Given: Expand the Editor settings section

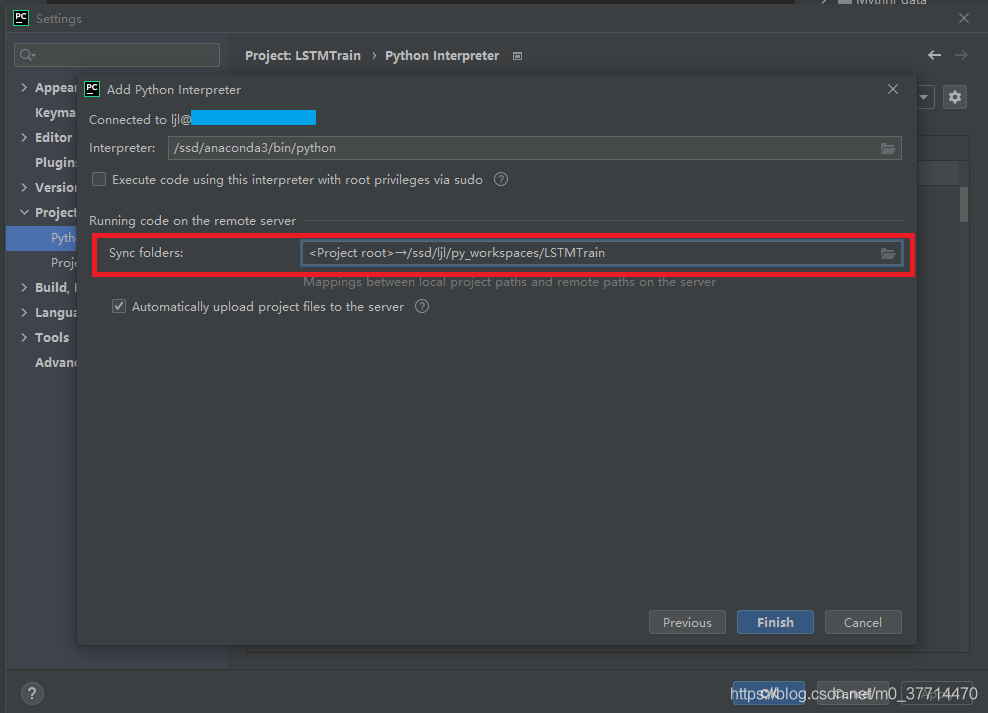Looking at the screenshot, I should (24, 137).
